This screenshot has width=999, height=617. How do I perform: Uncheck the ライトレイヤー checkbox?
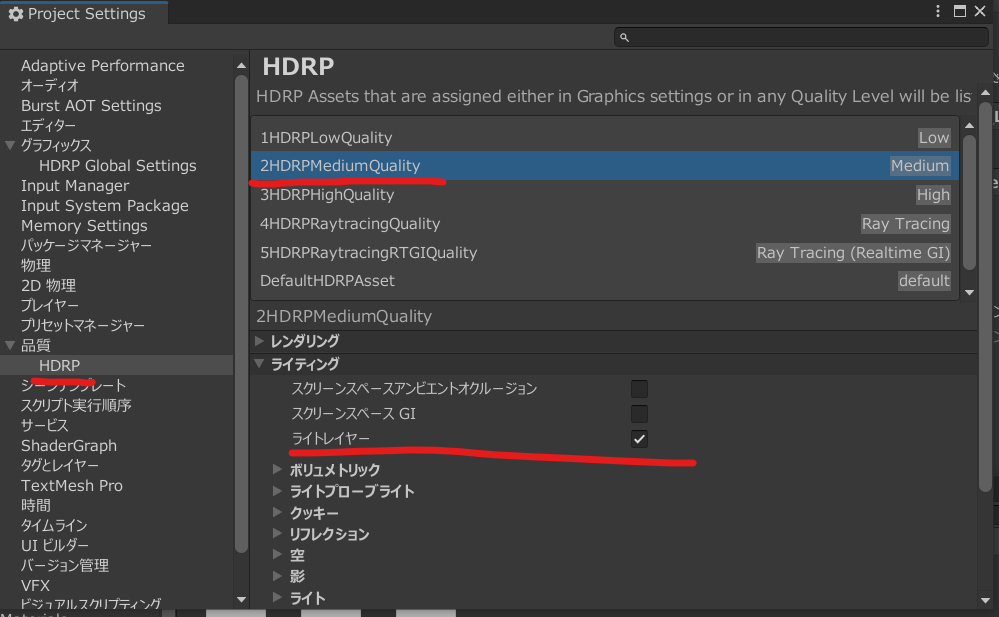click(x=639, y=438)
